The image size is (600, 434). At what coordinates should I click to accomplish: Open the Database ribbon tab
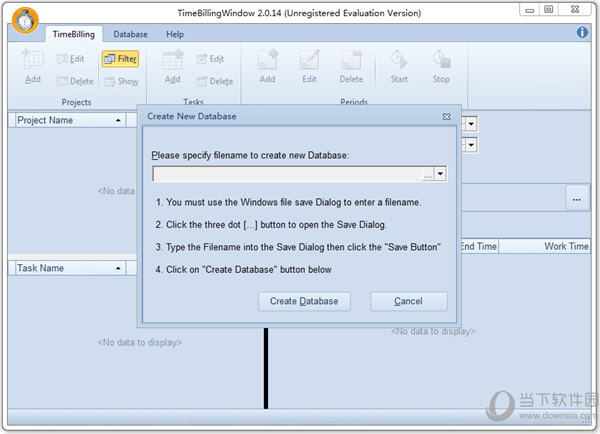point(130,34)
